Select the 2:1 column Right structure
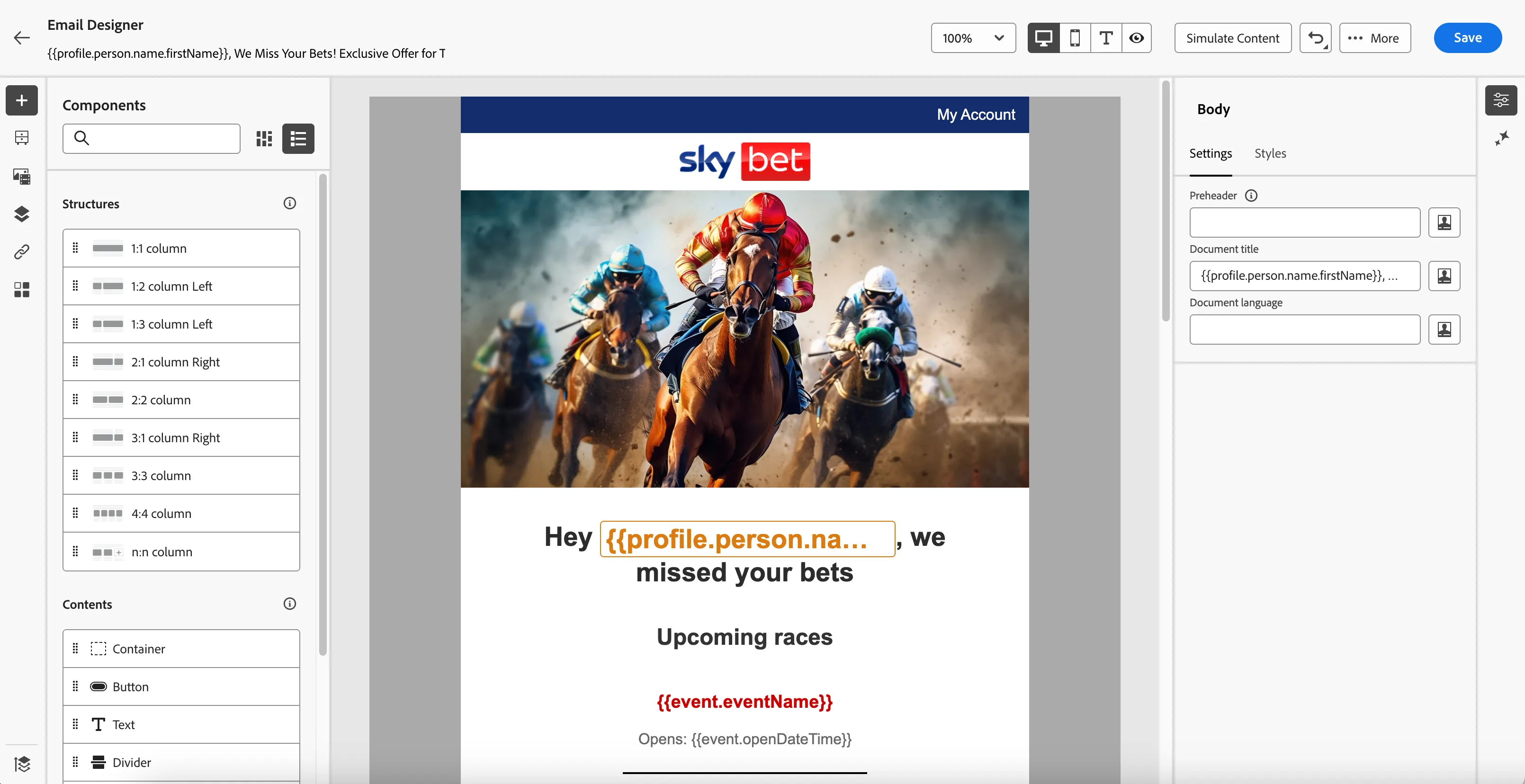 point(181,362)
